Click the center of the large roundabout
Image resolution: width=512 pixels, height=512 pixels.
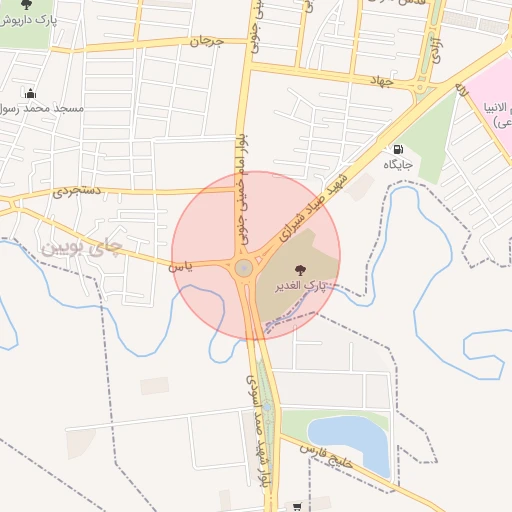tap(244, 268)
